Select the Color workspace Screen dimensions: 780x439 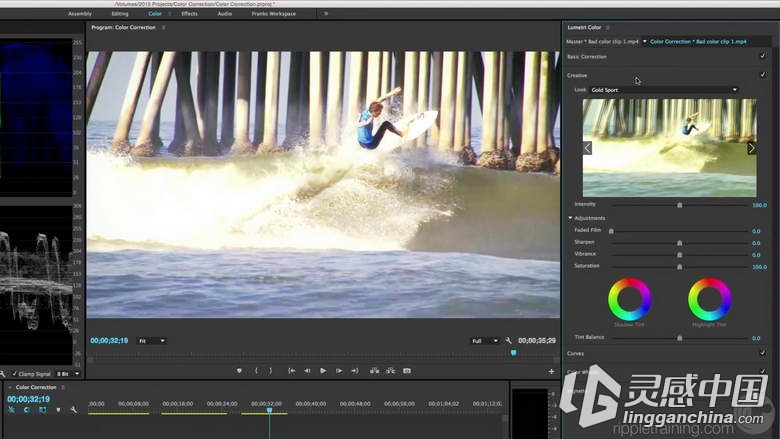click(155, 14)
